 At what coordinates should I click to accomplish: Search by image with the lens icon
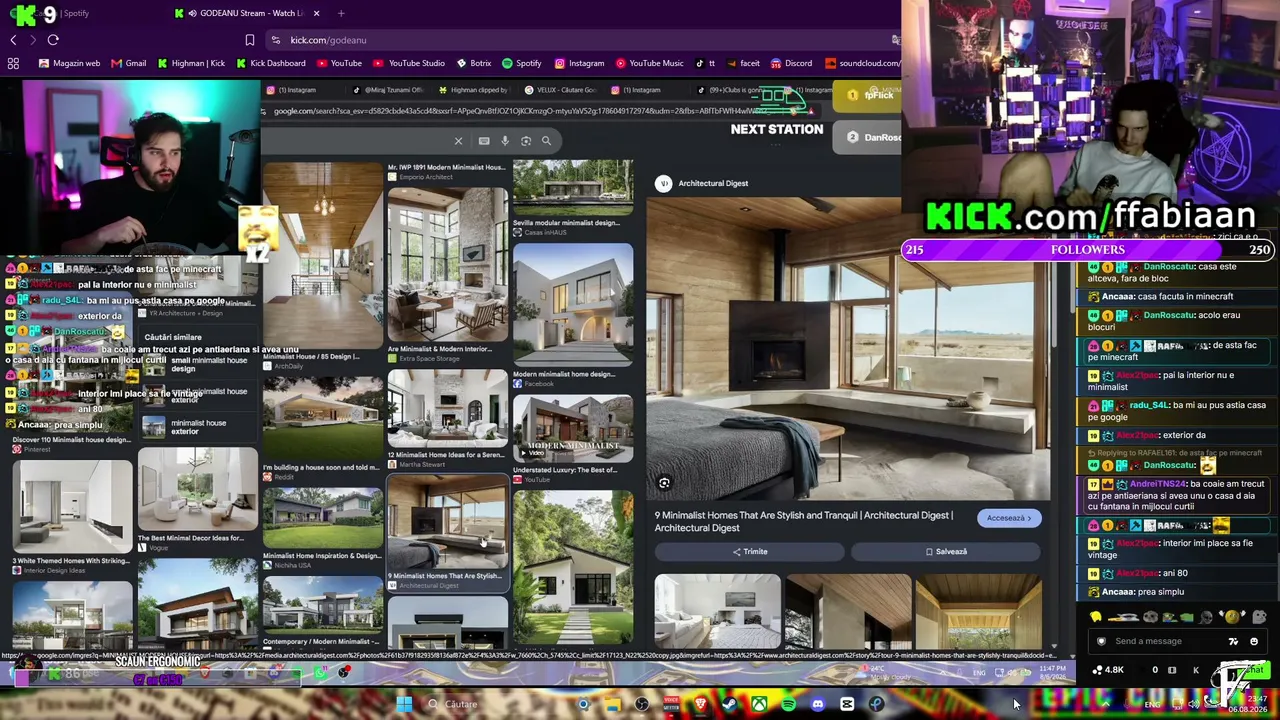coord(526,141)
